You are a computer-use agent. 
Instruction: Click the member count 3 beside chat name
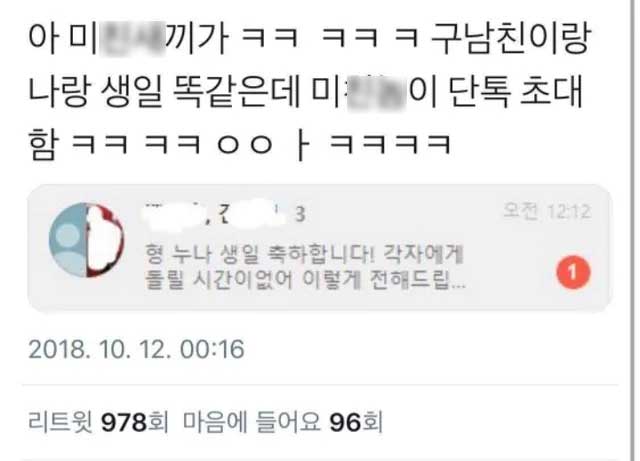pos(300,214)
